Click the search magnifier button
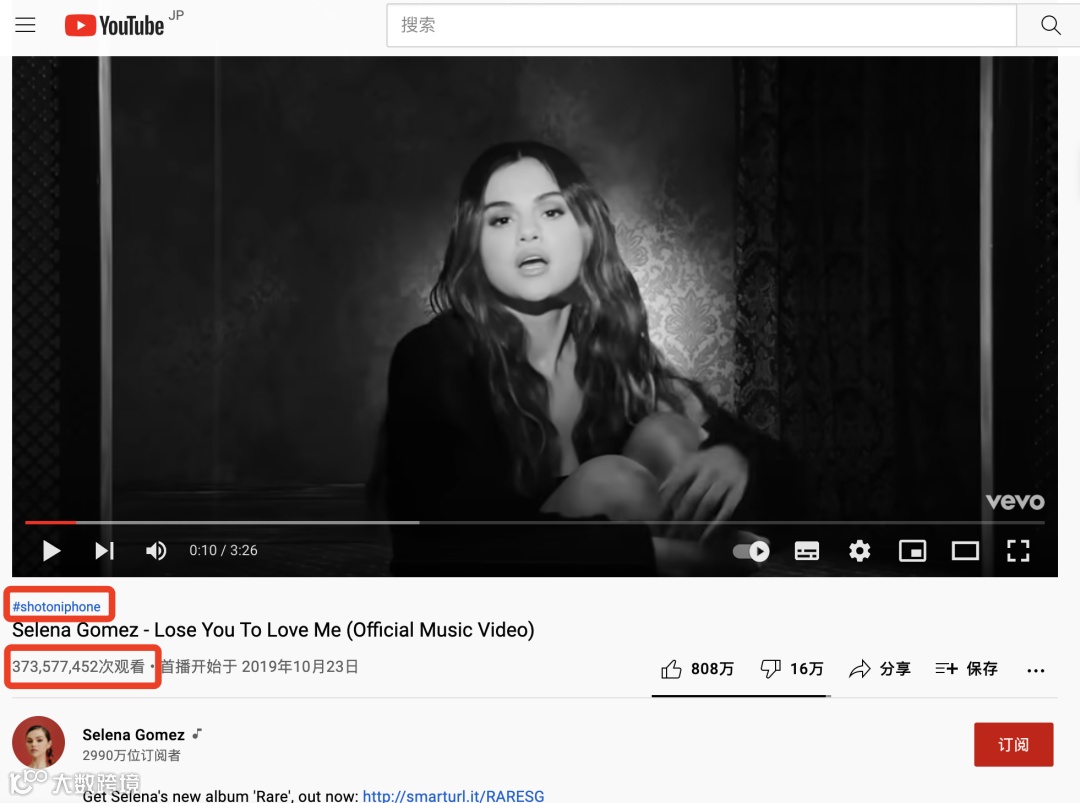Viewport: 1080px width, 803px height. point(1050,25)
